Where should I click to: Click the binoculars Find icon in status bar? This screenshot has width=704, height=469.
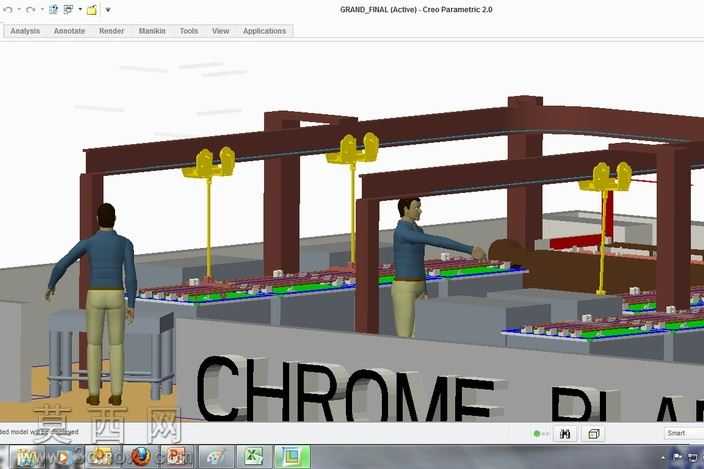565,434
